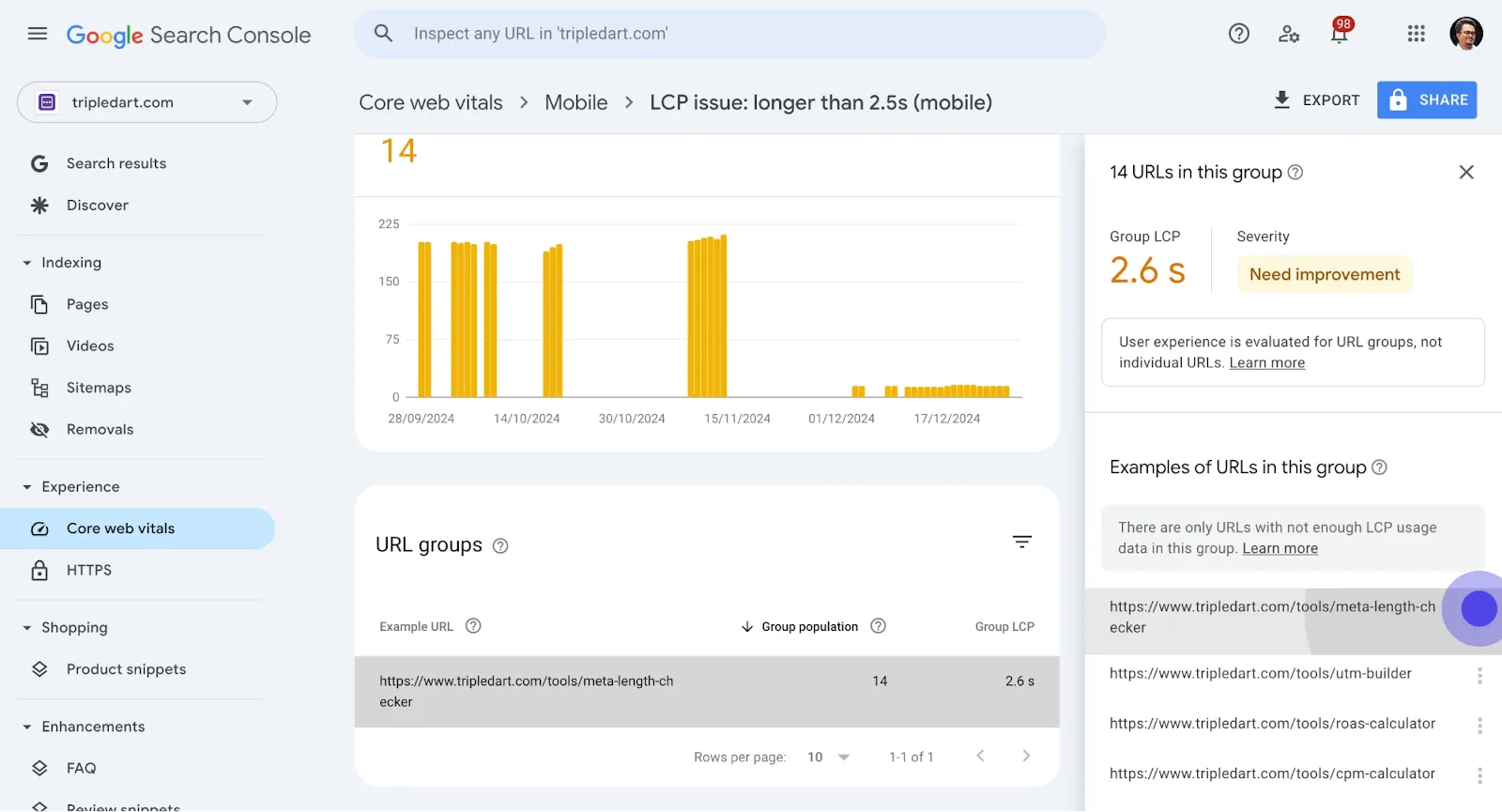Click the 15/11/2024 bar cluster in chart
This screenshot has height=812, width=1502.
point(708,316)
